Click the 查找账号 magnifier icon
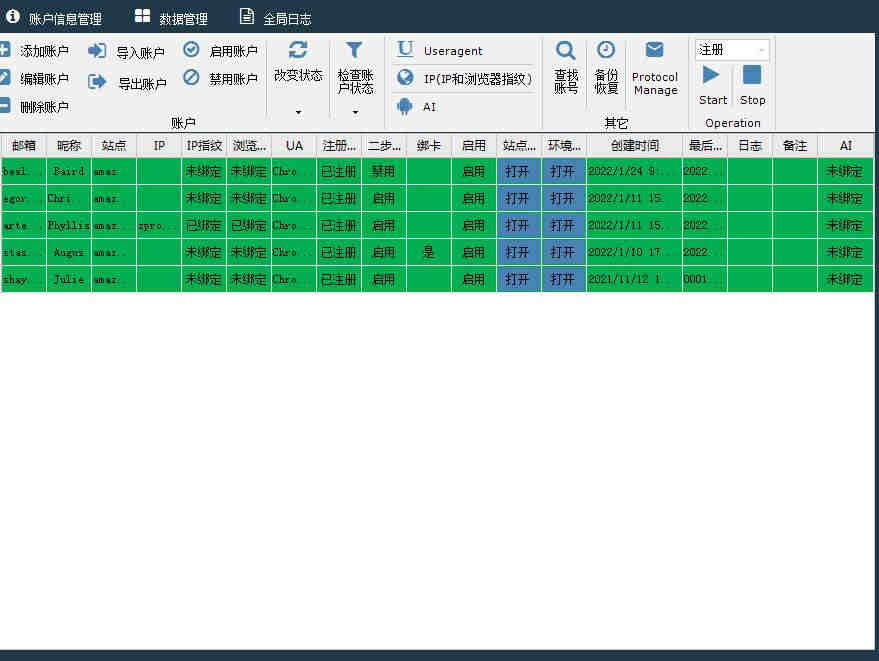Viewport: 879px width, 661px height. tap(565, 51)
